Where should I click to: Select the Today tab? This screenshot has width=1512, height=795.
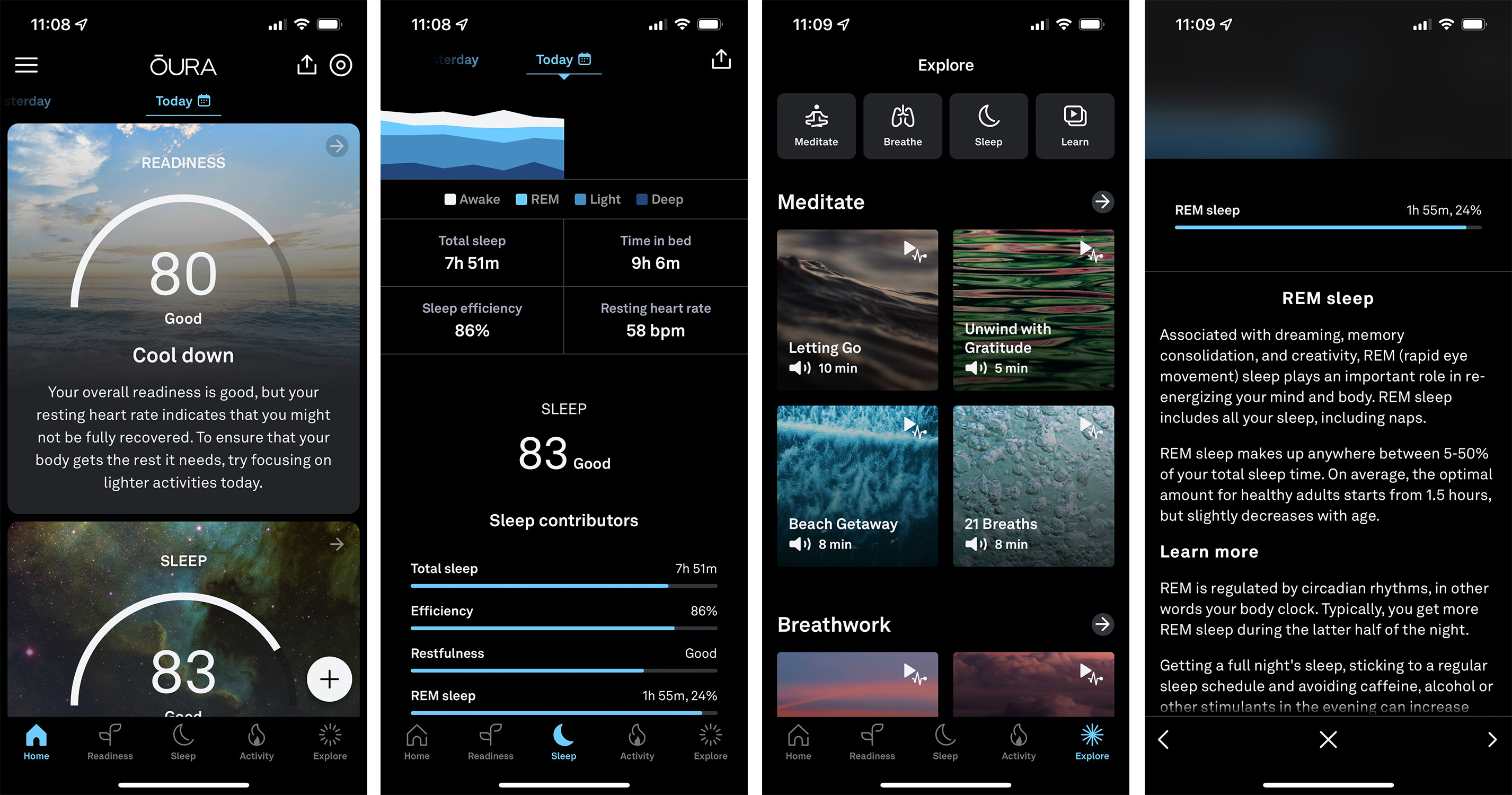coord(184,101)
